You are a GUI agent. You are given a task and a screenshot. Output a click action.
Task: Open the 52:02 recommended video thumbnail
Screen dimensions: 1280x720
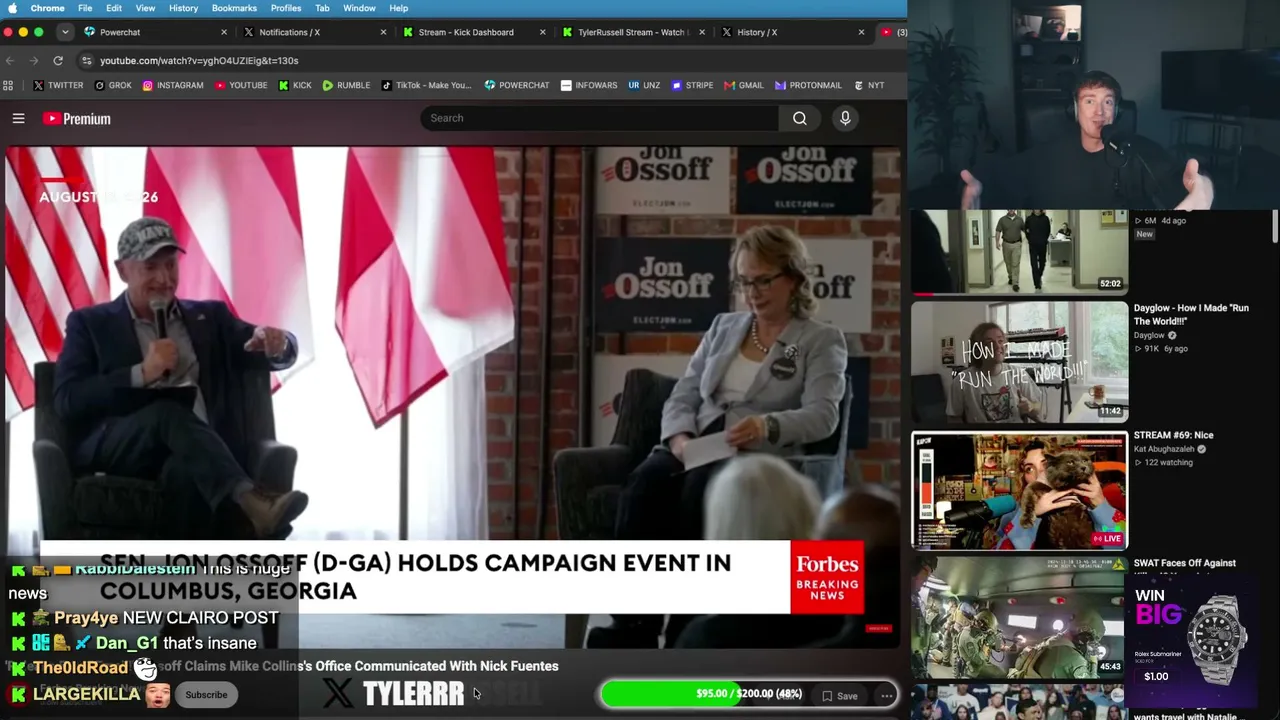pos(1020,253)
